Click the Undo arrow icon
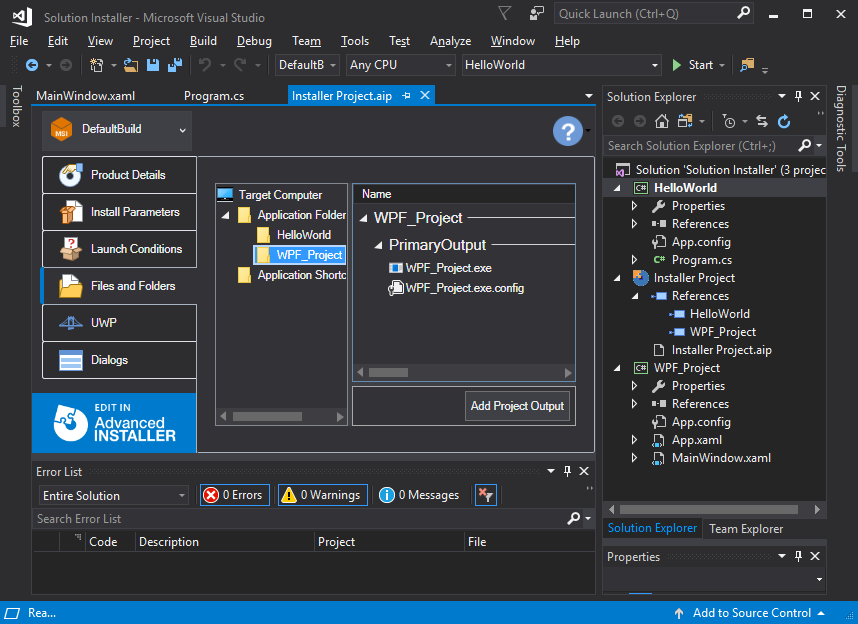 (x=205, y=65)
